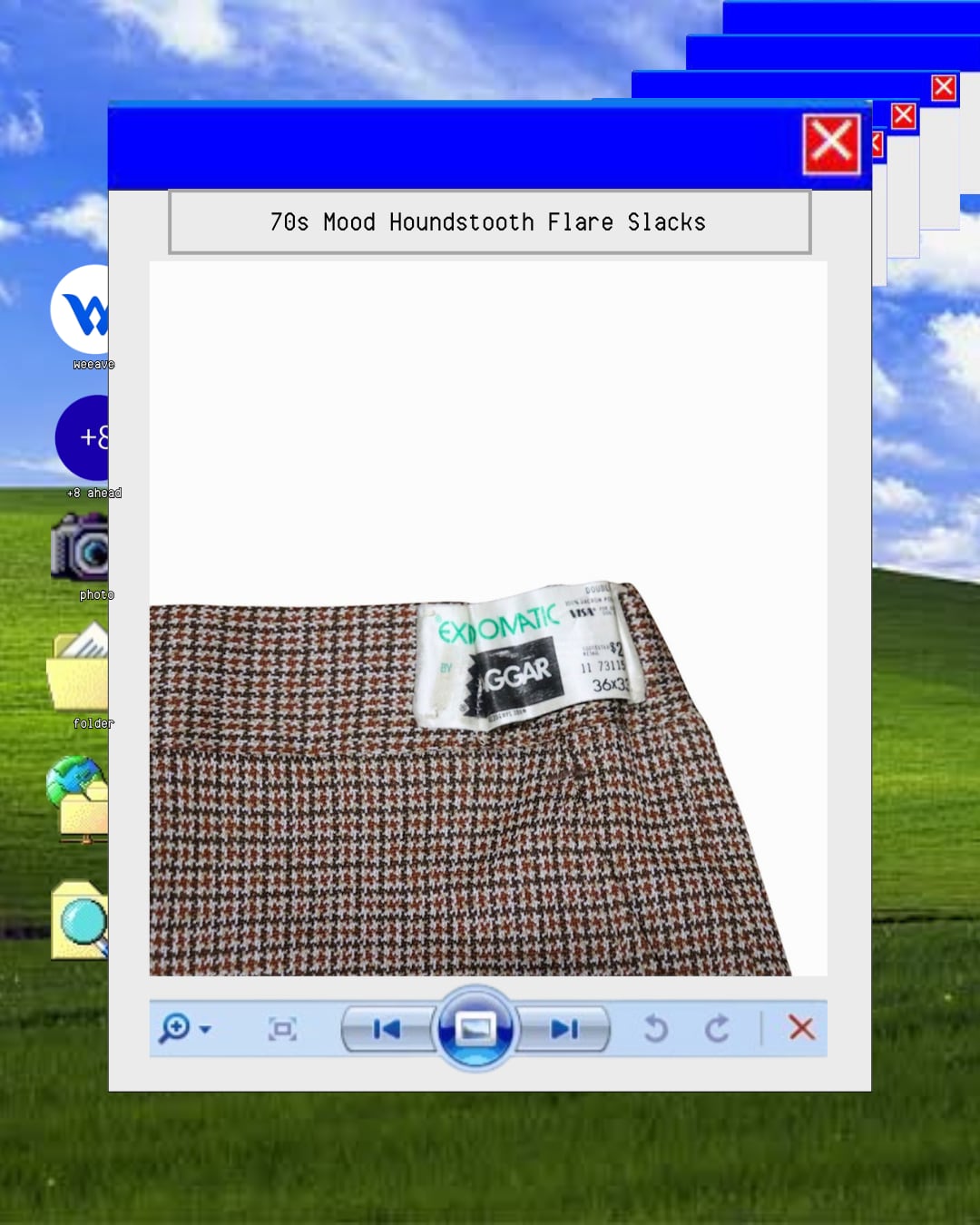Open the network globe folder icon
980x1225 pixels.
(x=78, y=799)
